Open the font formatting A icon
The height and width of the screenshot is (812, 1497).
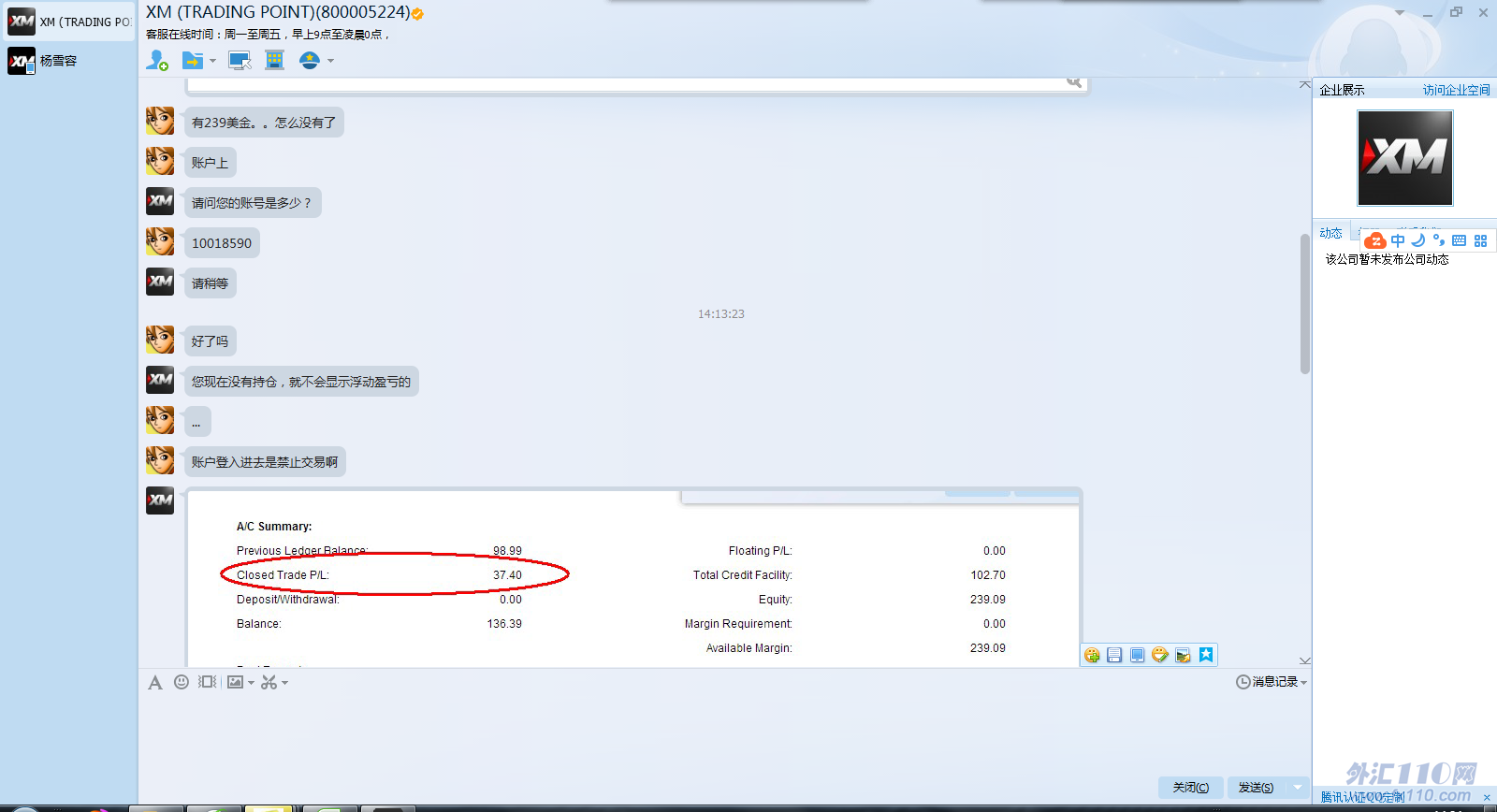pyautogui.click(x=155, y=683)
